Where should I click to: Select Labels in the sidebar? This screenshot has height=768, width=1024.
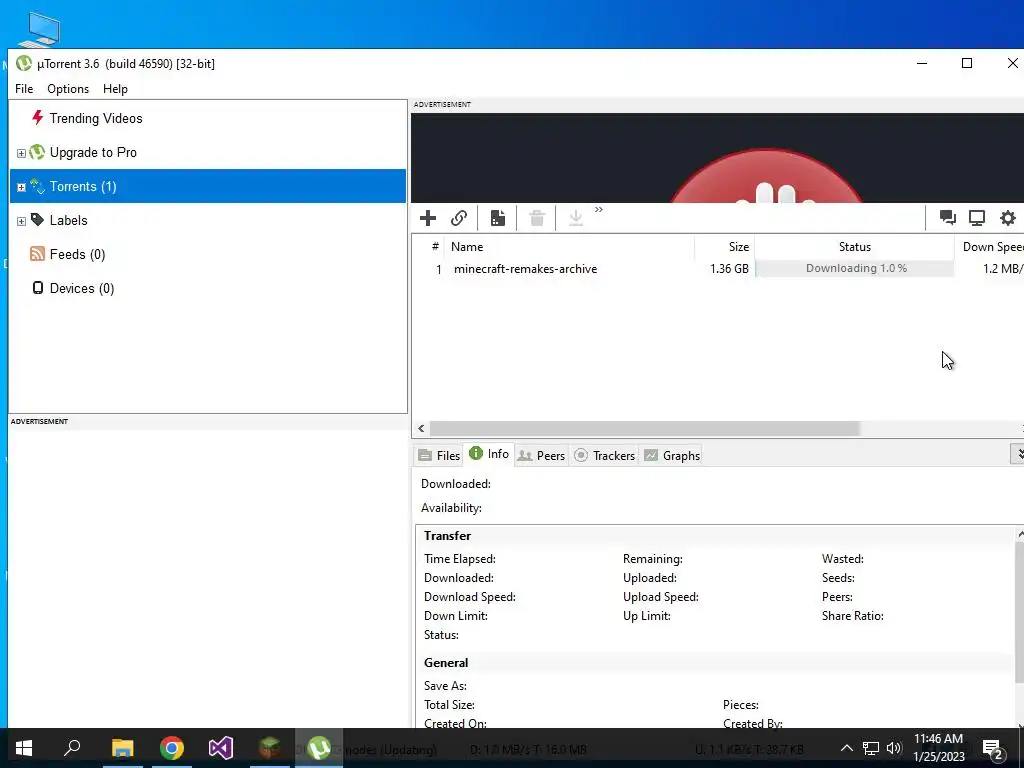(x=69, y=220)
